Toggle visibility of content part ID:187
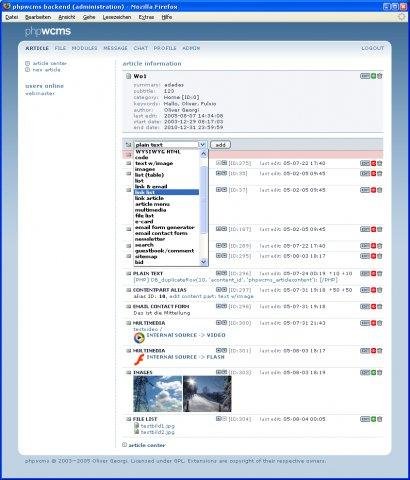 coord(373,229)
